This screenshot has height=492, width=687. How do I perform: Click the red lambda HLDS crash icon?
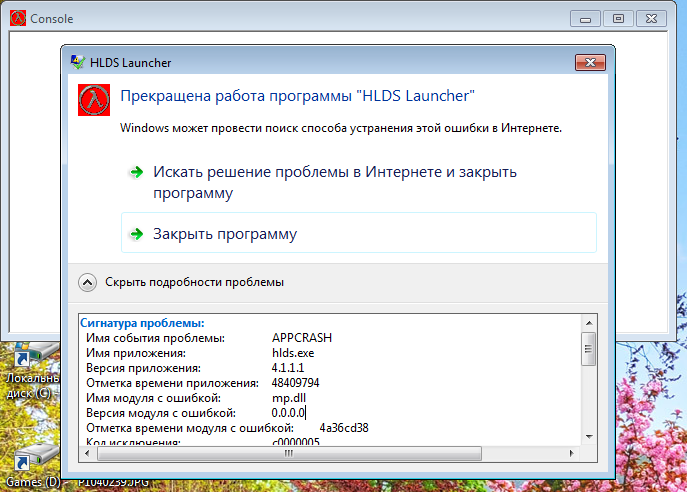coord(94,100)
